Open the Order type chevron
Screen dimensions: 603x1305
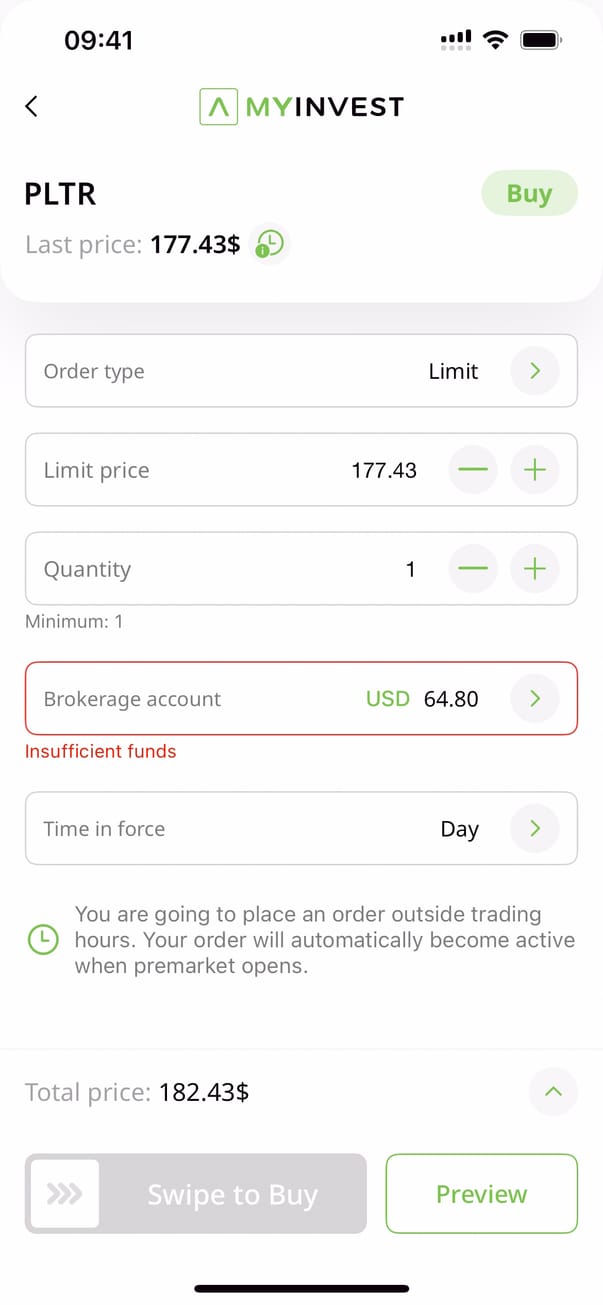[535, 371]
